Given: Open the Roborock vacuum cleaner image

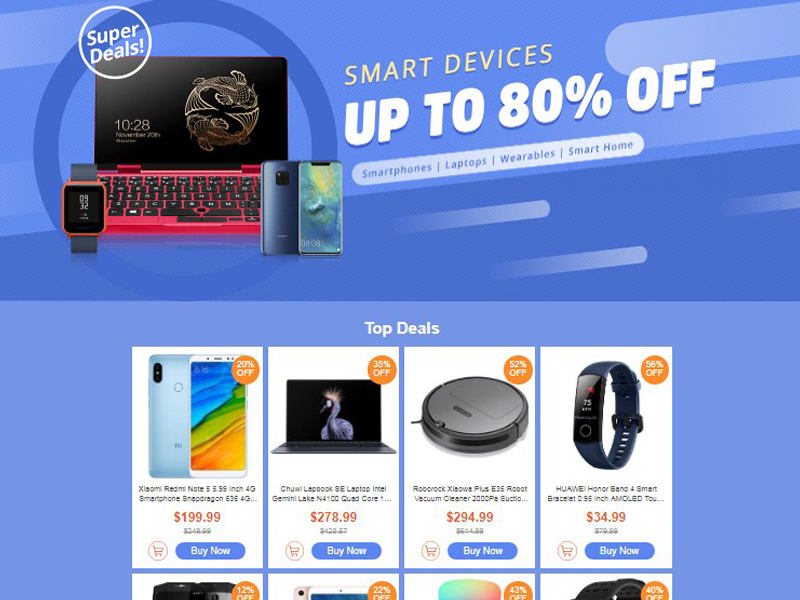Looking at the screenshot, I should coord(469,416).
